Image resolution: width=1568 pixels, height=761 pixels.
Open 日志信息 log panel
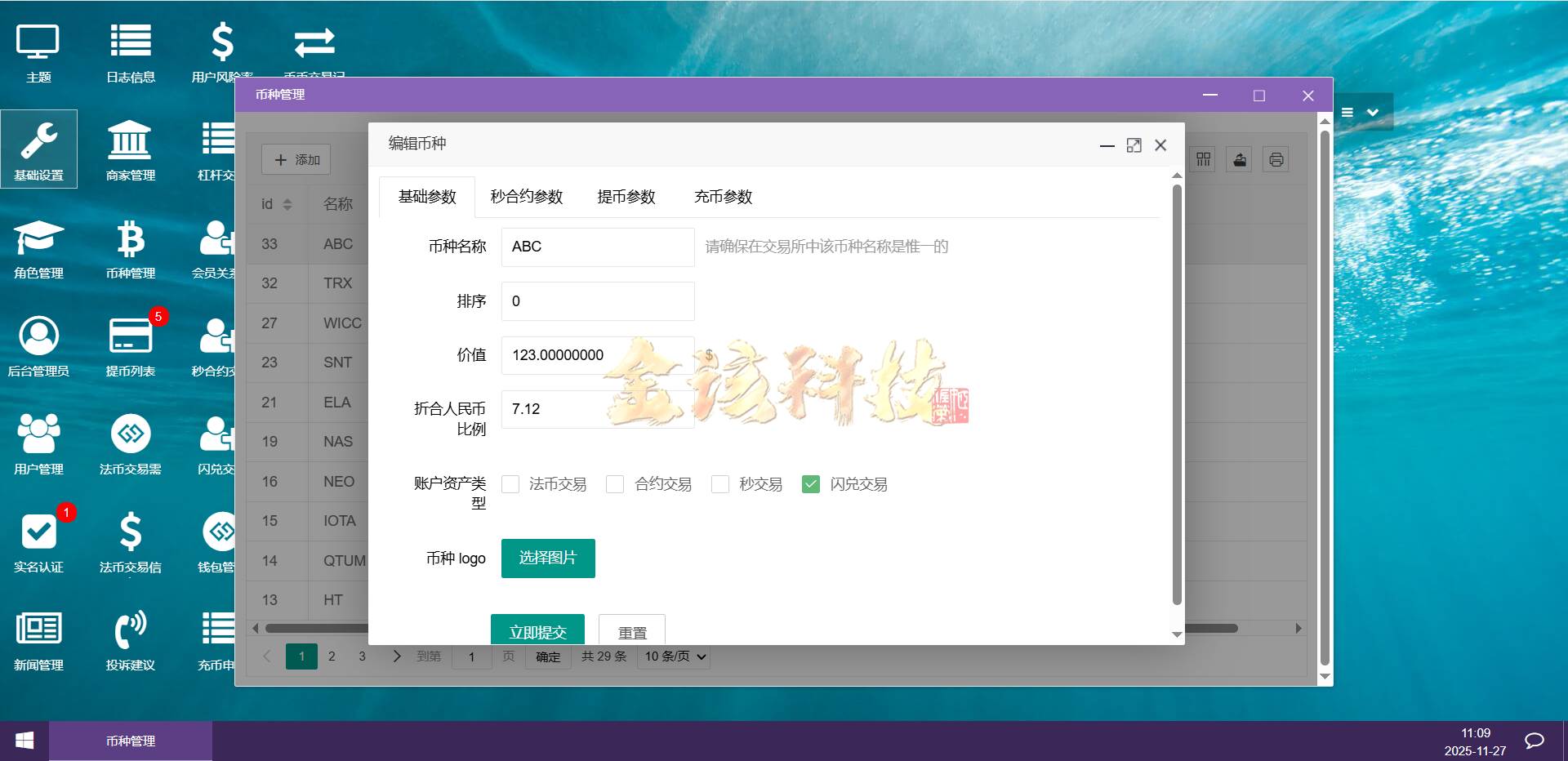pos(130,51)
